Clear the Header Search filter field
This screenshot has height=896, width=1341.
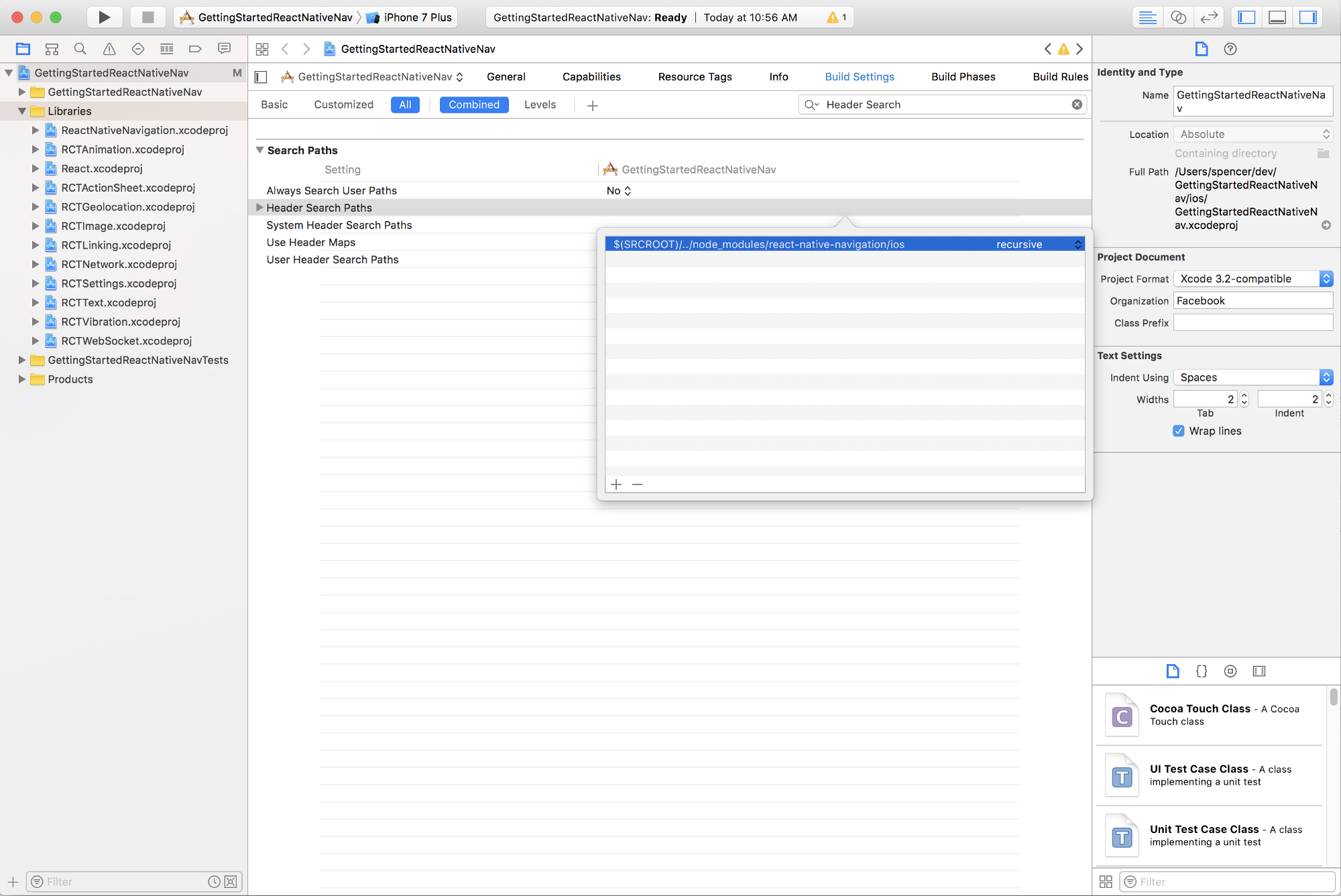pos(1077,105)
